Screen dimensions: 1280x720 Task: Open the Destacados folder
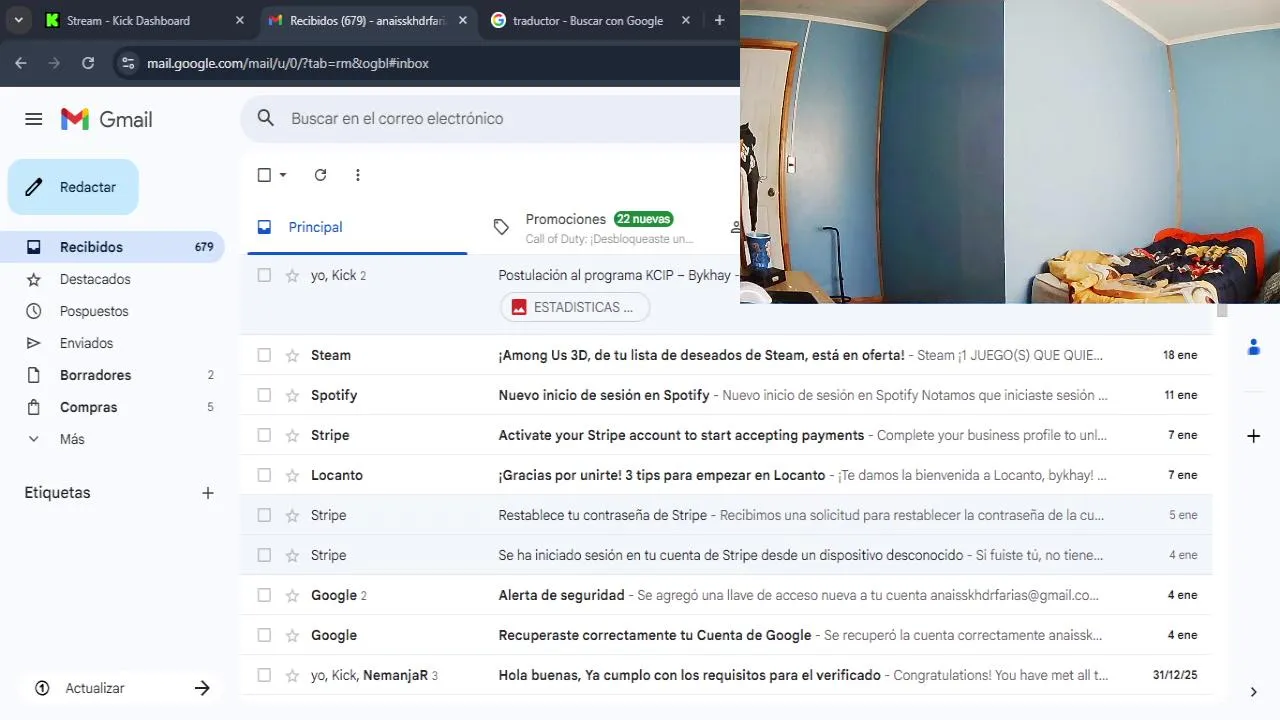coord(112,279)
